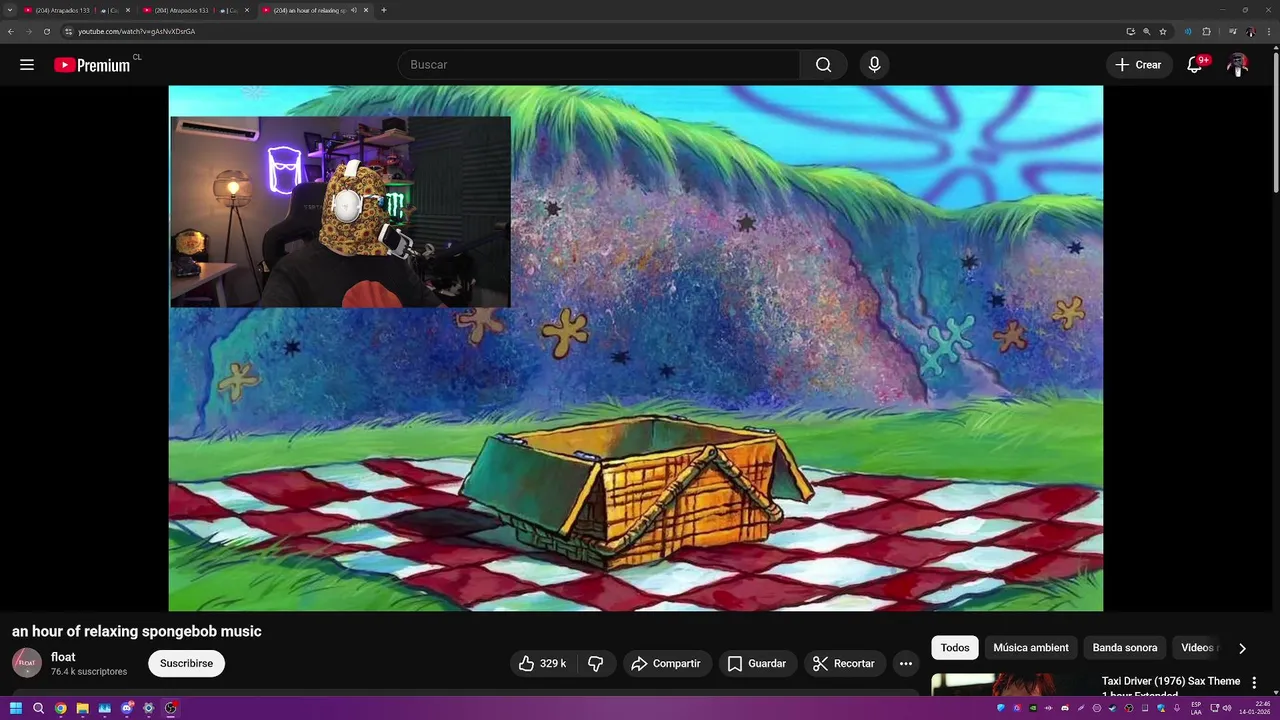
Task: Select the Banda sonora chip
Action: pos(1125,648)
